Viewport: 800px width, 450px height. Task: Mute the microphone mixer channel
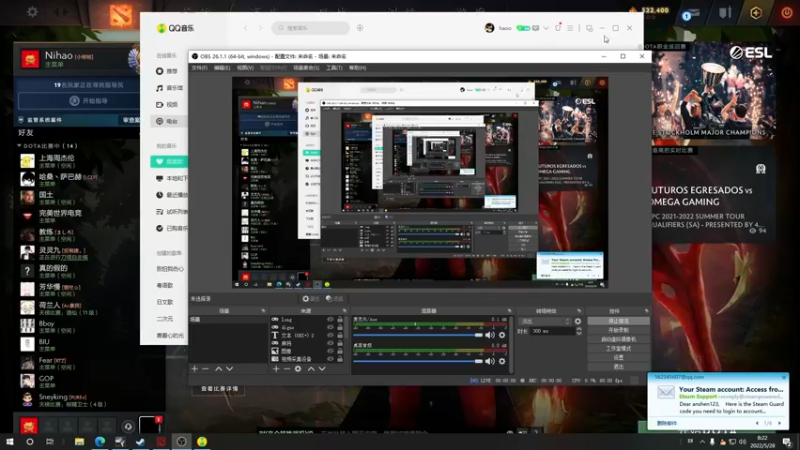coord(490,335)
